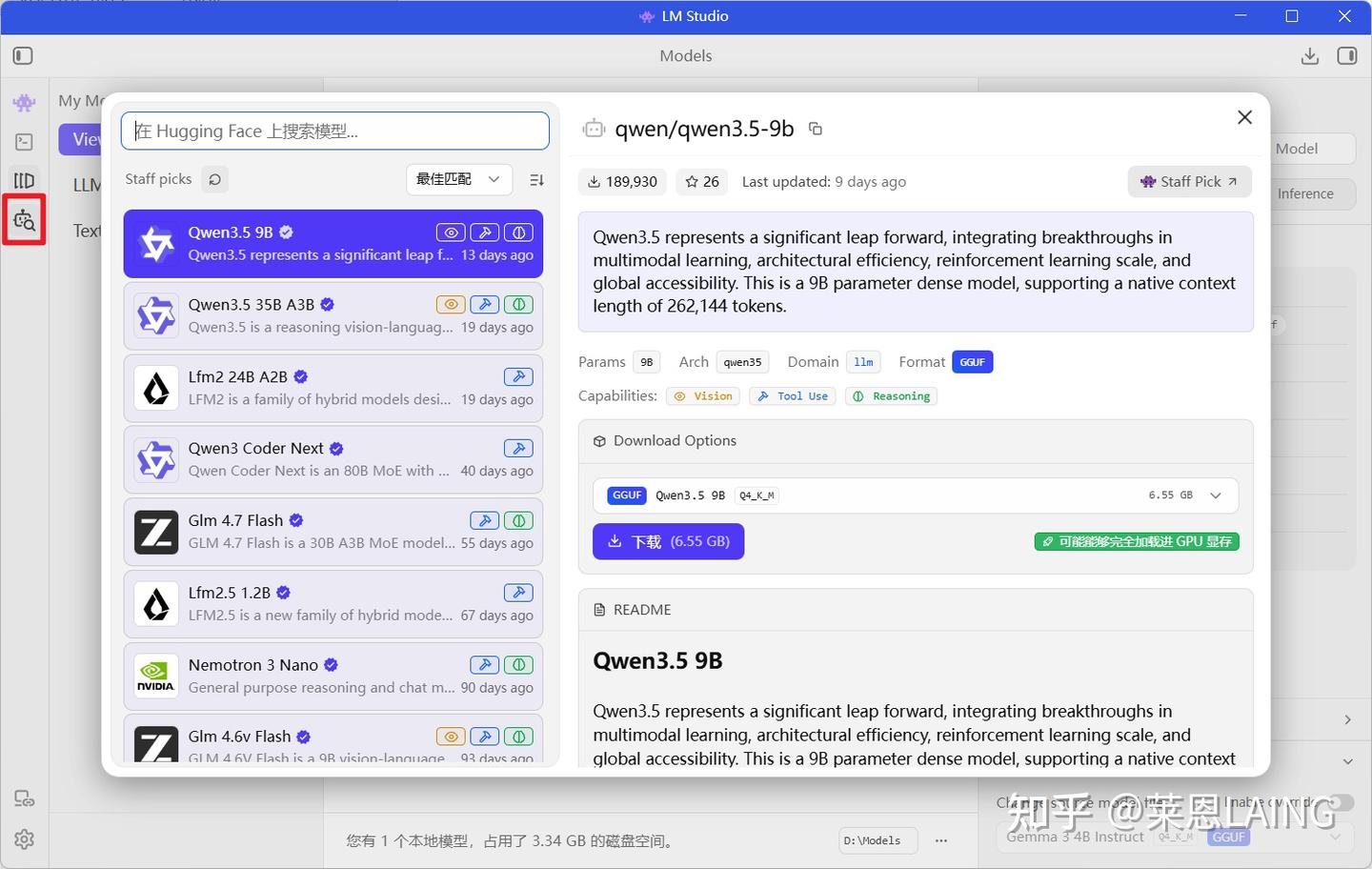Click the D:\Models directory button
1372x869 pixels.
pos(878,840)
